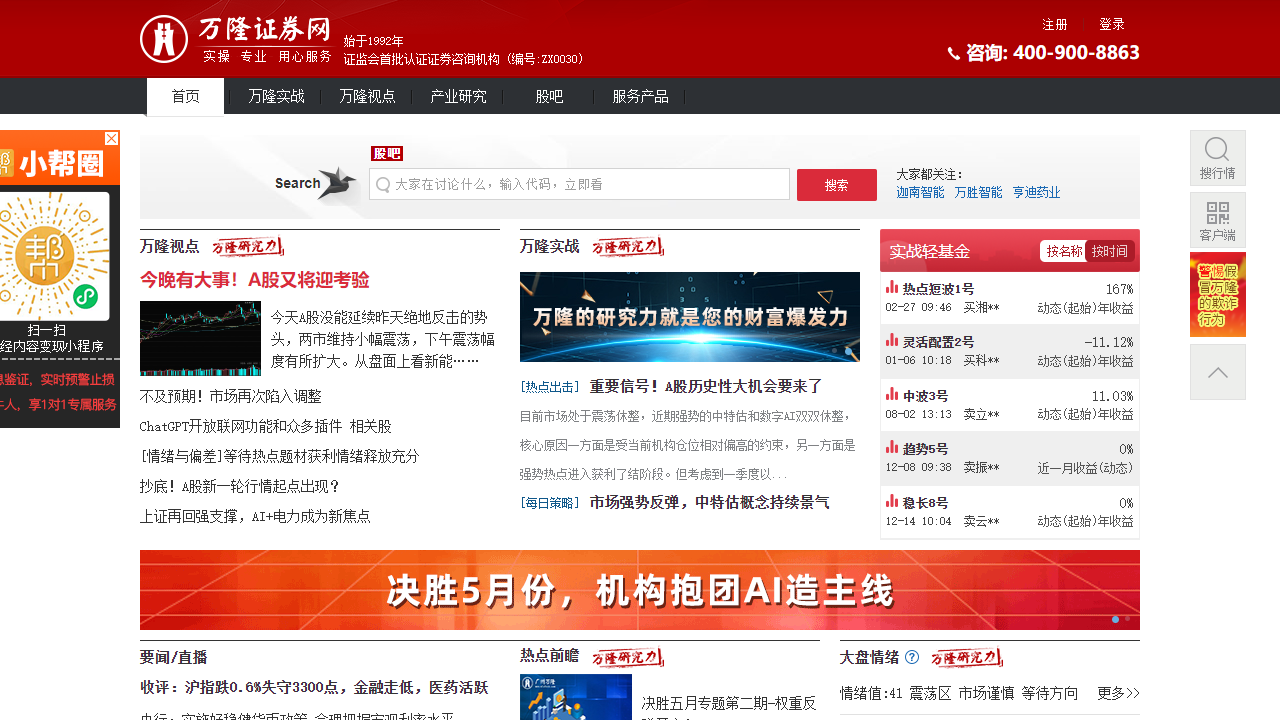Open article [情绪与偏差]等待热点题材获利

click(x=279, y=456)
